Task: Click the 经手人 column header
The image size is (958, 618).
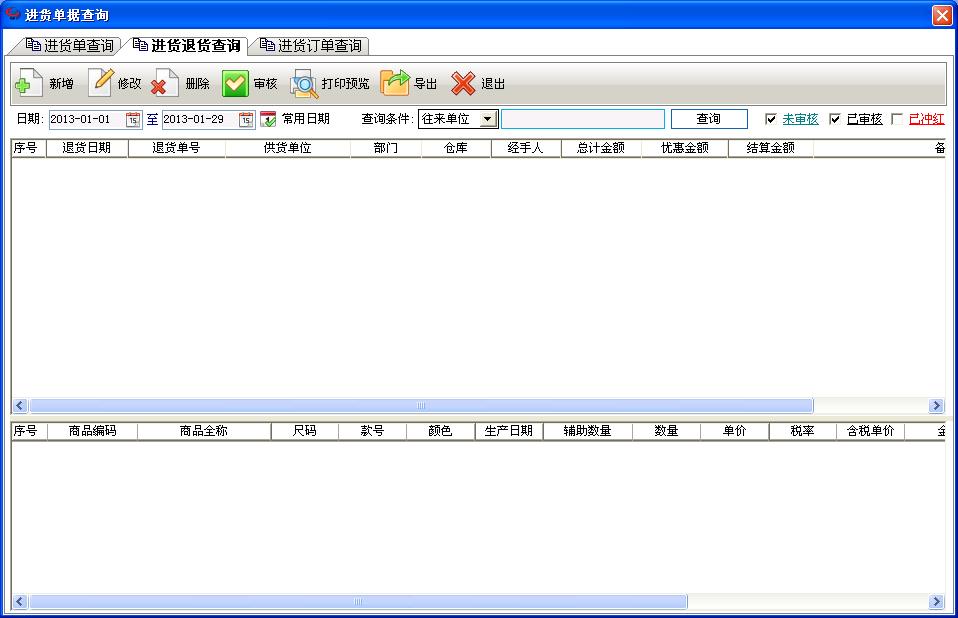Action: pos(525,148)
